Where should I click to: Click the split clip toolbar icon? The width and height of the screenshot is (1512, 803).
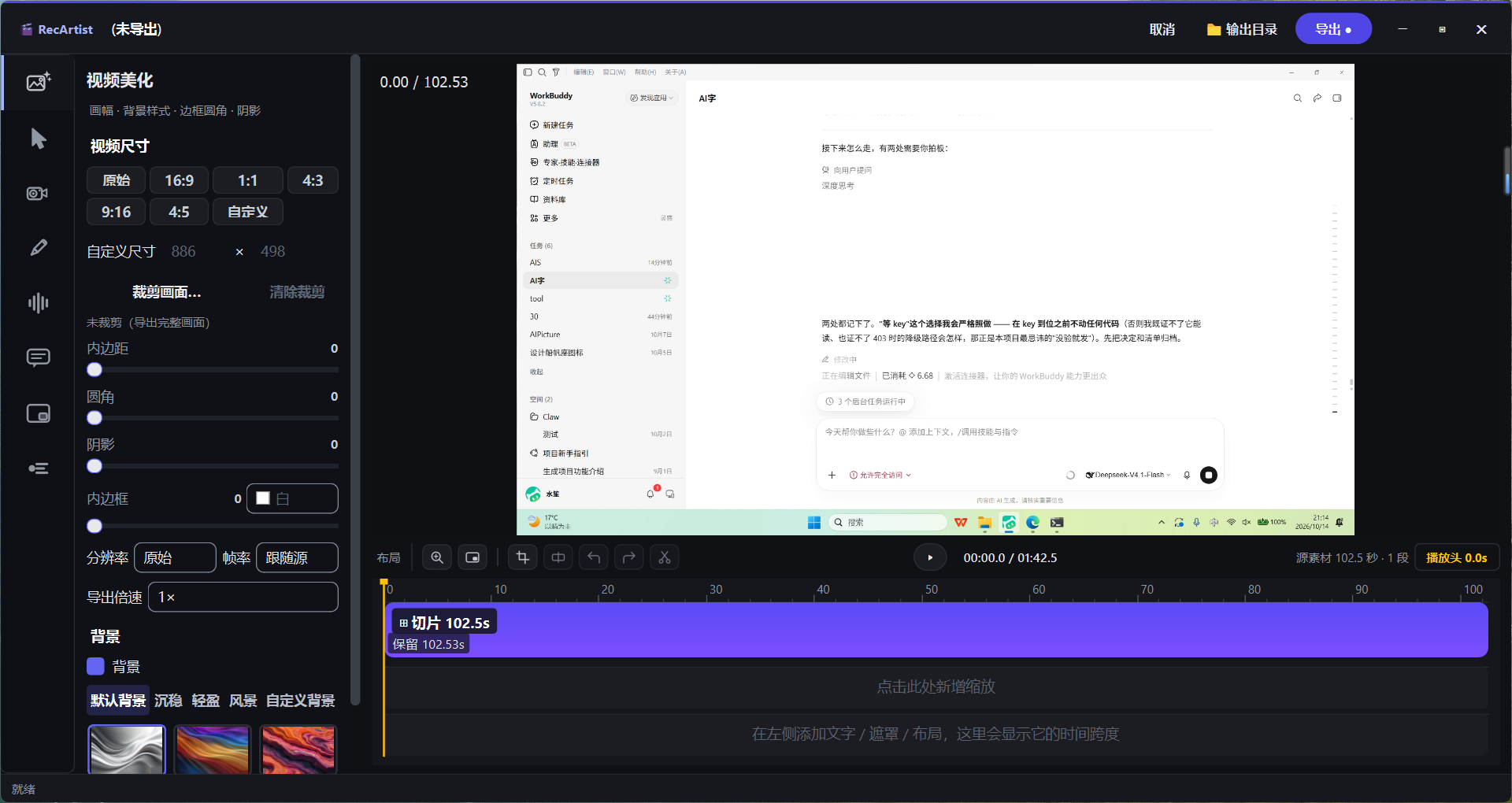pos(558,557)
